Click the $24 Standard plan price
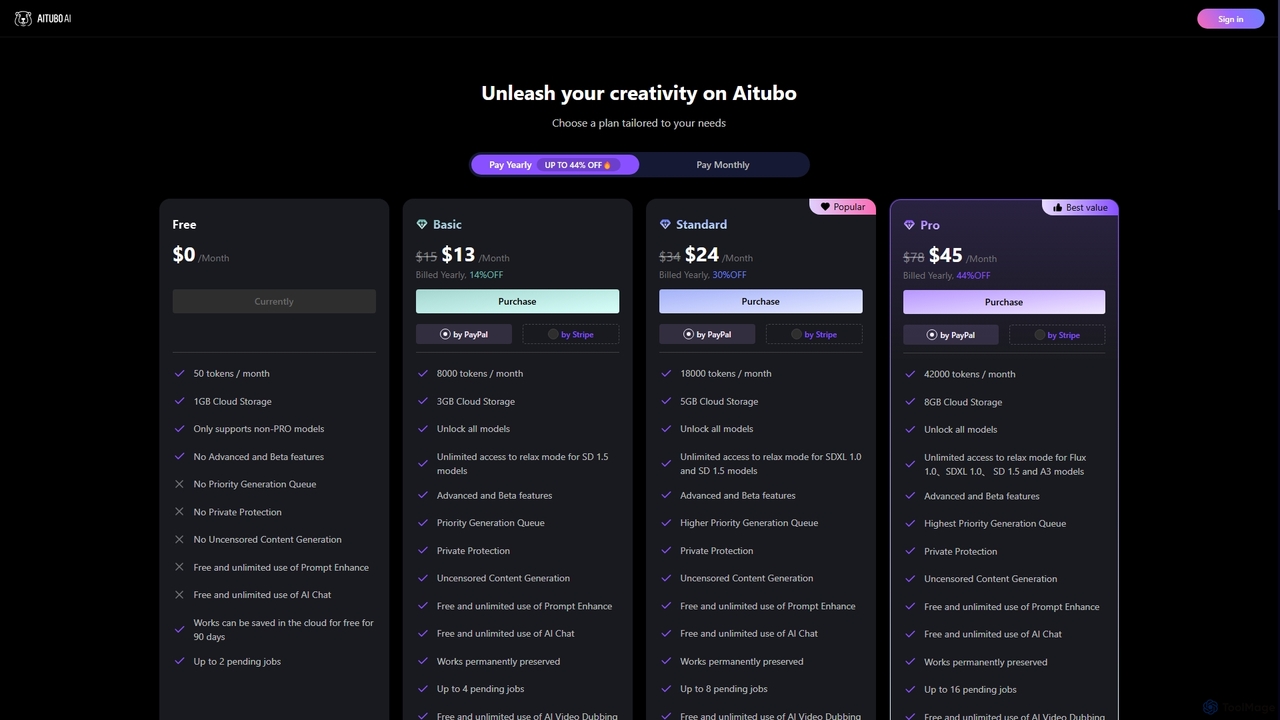This screenshot has height=720, width=1280. click(x=702, y=254)
